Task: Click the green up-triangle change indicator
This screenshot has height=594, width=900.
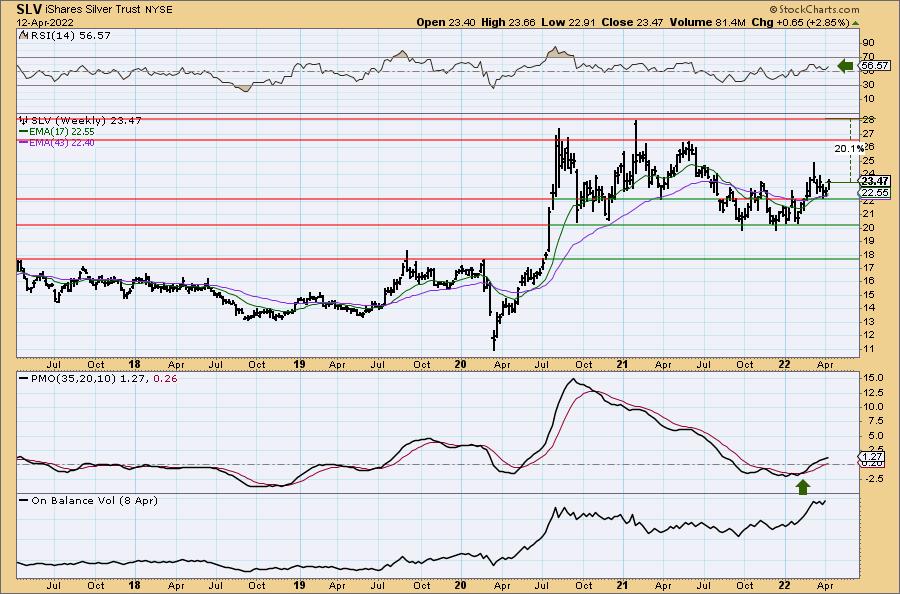Action: 855,23
